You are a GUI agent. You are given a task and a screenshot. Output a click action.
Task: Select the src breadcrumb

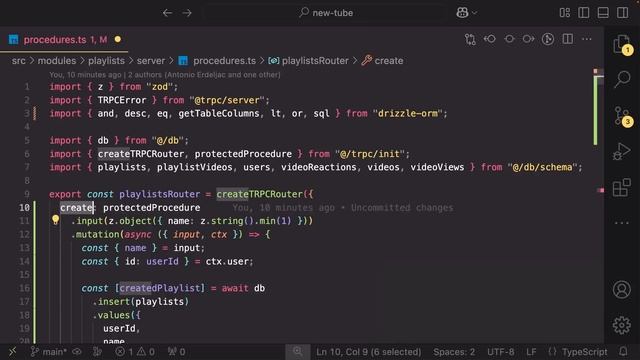click(18, 61)
